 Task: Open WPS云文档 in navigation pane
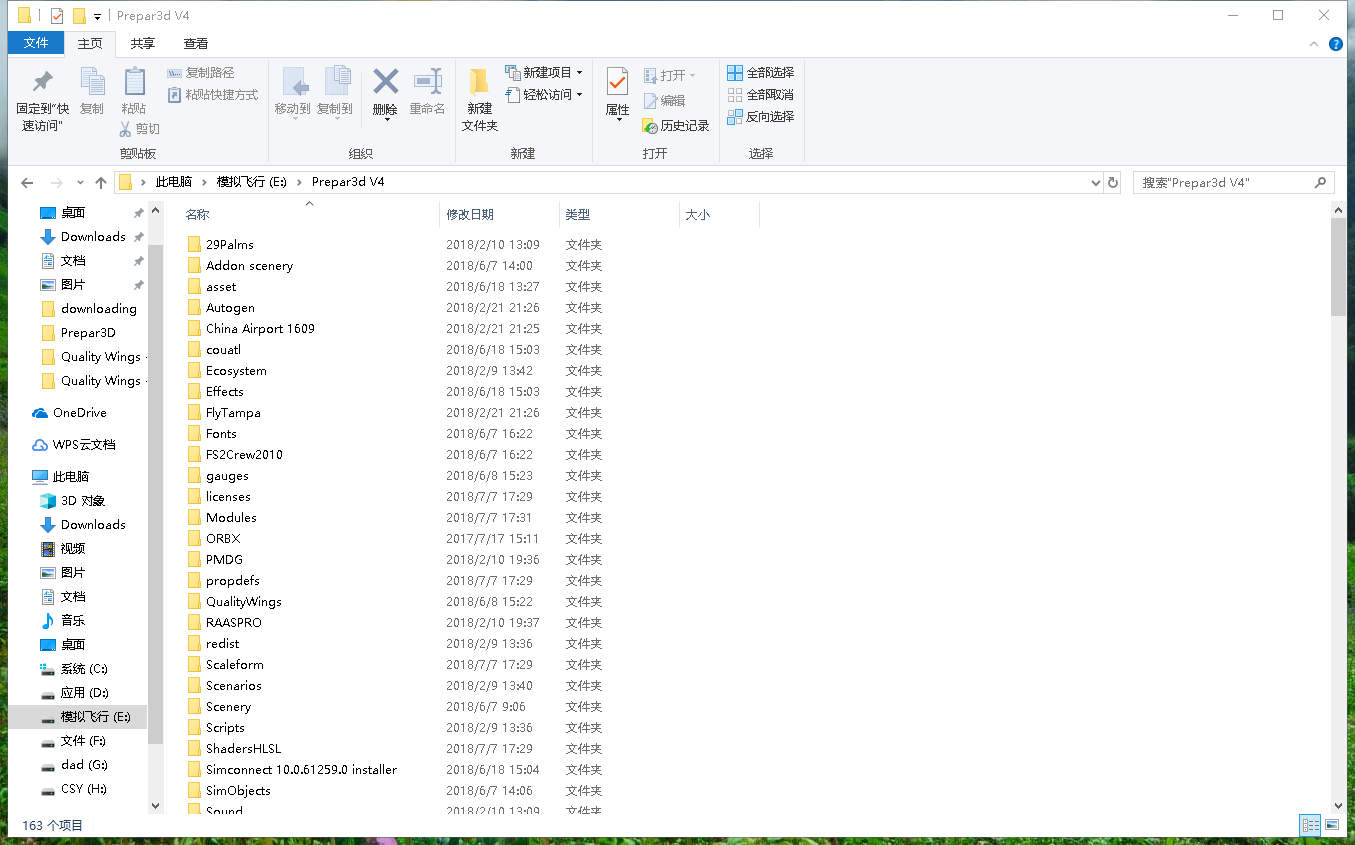[x=84, y=445]
